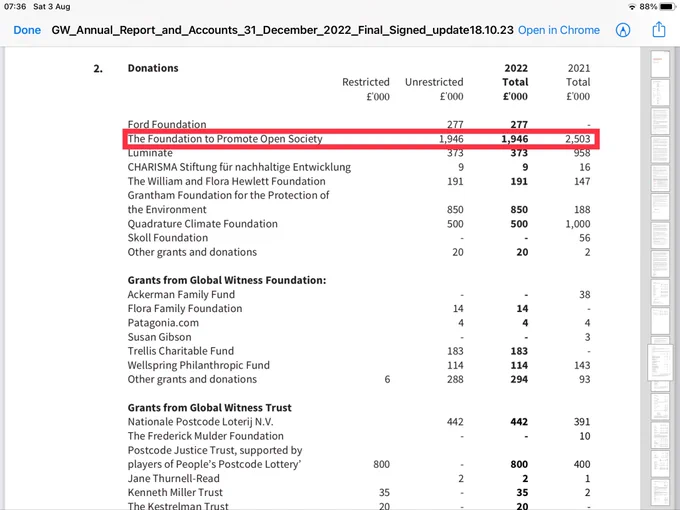Tap the time 07:36 in status bar
680x510 pixels.
tap(15, 7)
